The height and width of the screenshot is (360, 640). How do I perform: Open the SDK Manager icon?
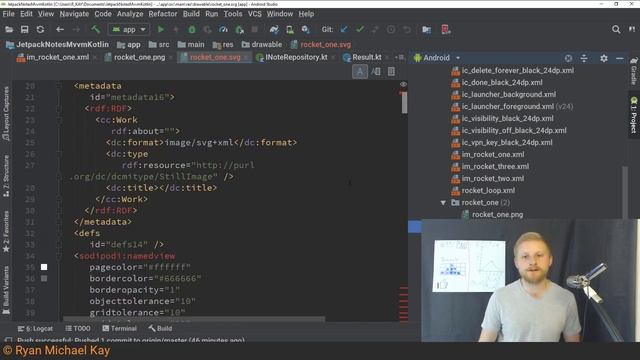[305, 29]
